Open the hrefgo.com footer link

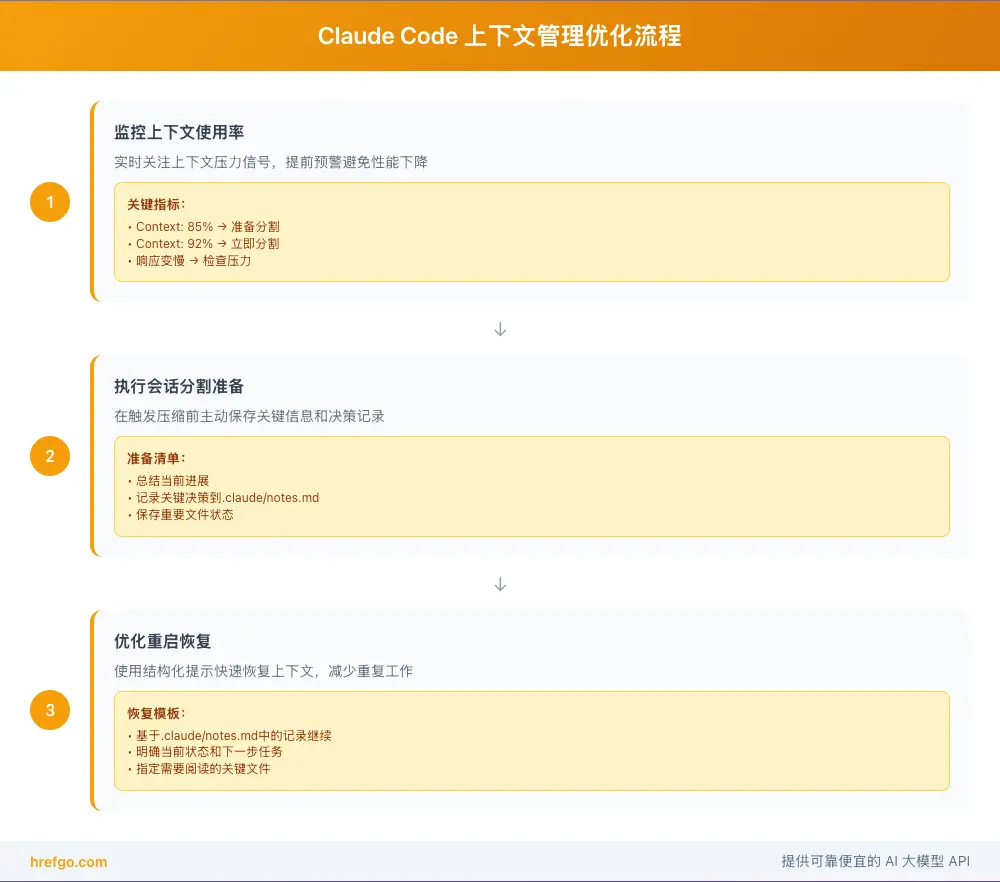tap(68, 862)
